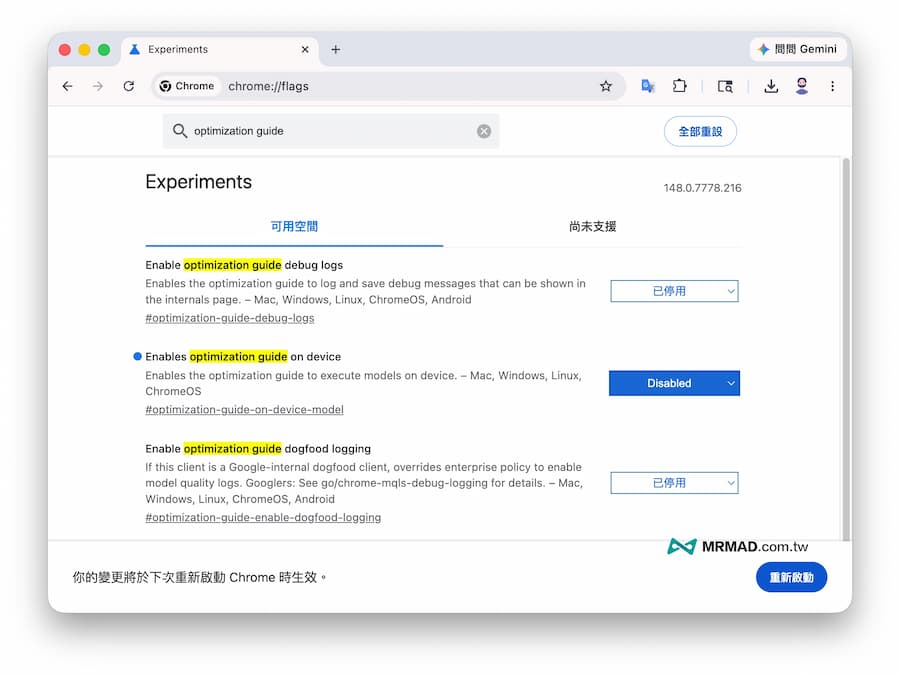The image size is (900, 676).
Task: Bookmark this page with the star icon
Action: pos(606,86)
